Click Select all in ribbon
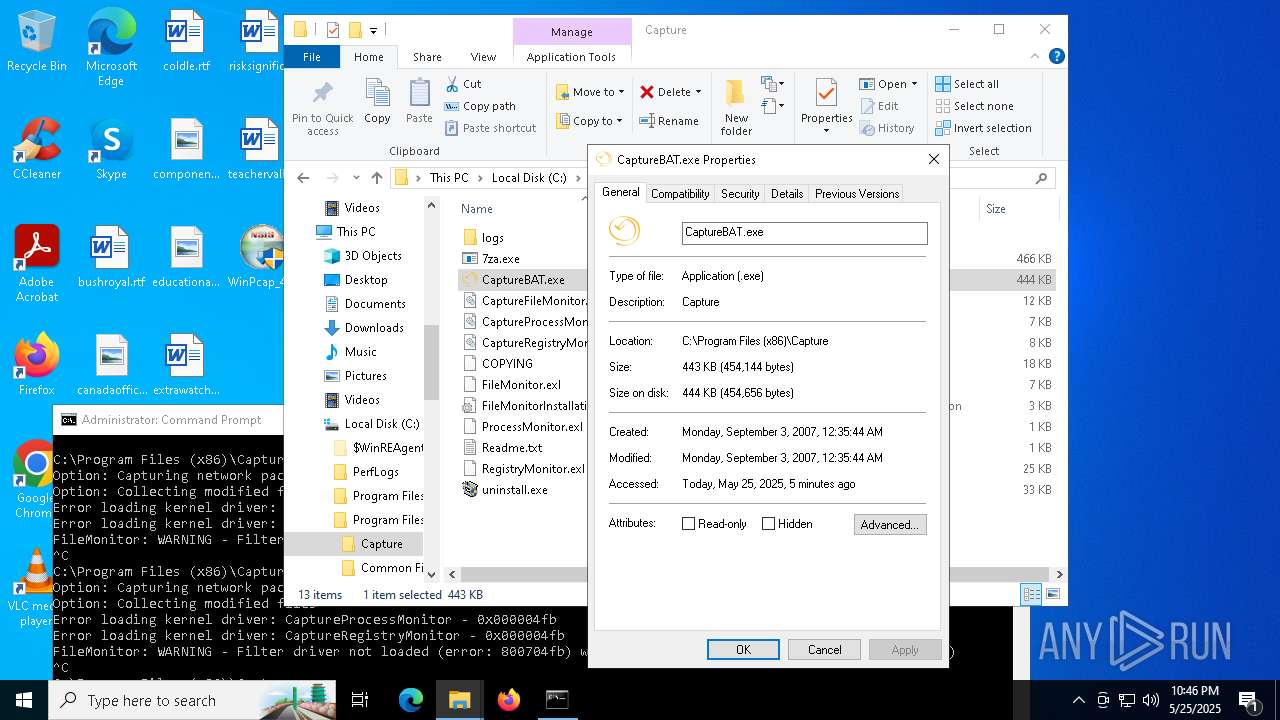The image size is (1280, 720). (x=967, y=84)
